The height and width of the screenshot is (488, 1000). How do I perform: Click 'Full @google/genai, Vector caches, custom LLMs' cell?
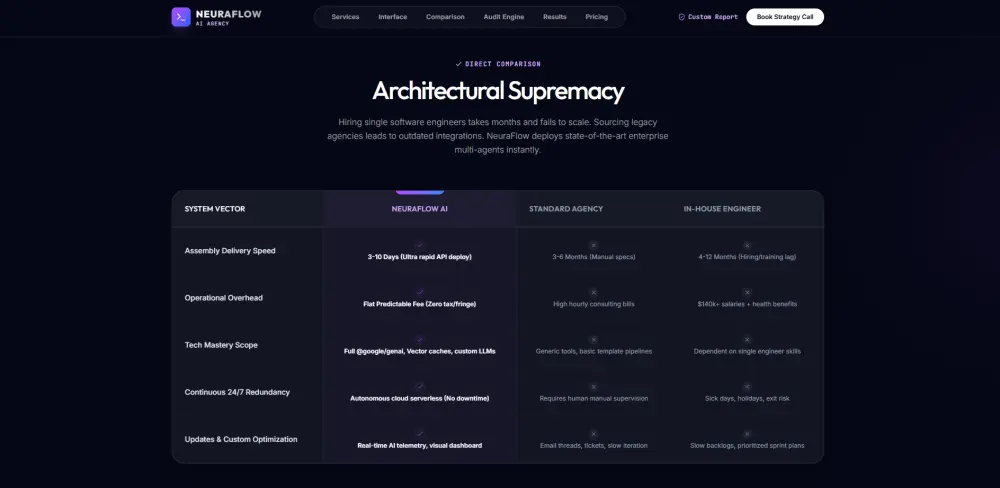click(420, 351)
